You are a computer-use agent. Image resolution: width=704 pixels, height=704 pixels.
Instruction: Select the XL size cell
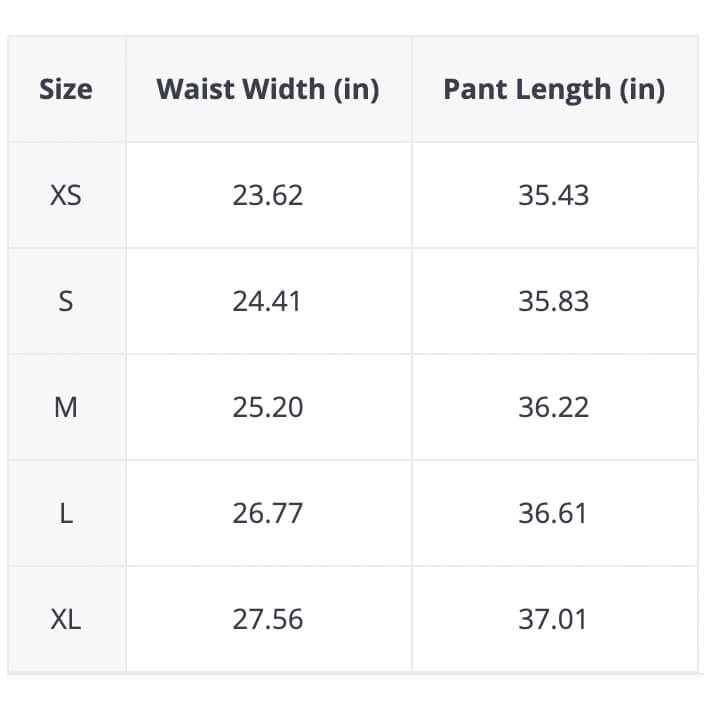coord(66,619)
